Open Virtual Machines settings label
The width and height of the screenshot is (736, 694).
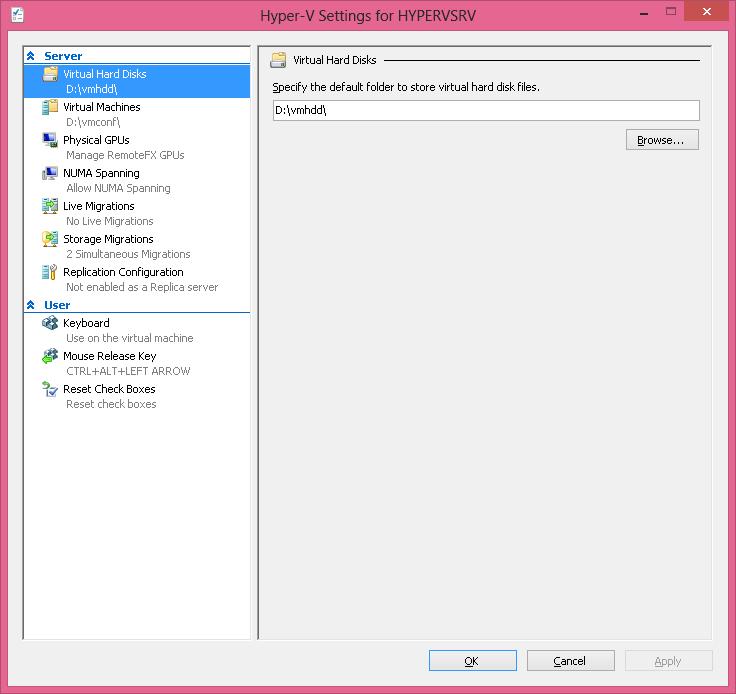pyautogui.click(x=101, y=107)
